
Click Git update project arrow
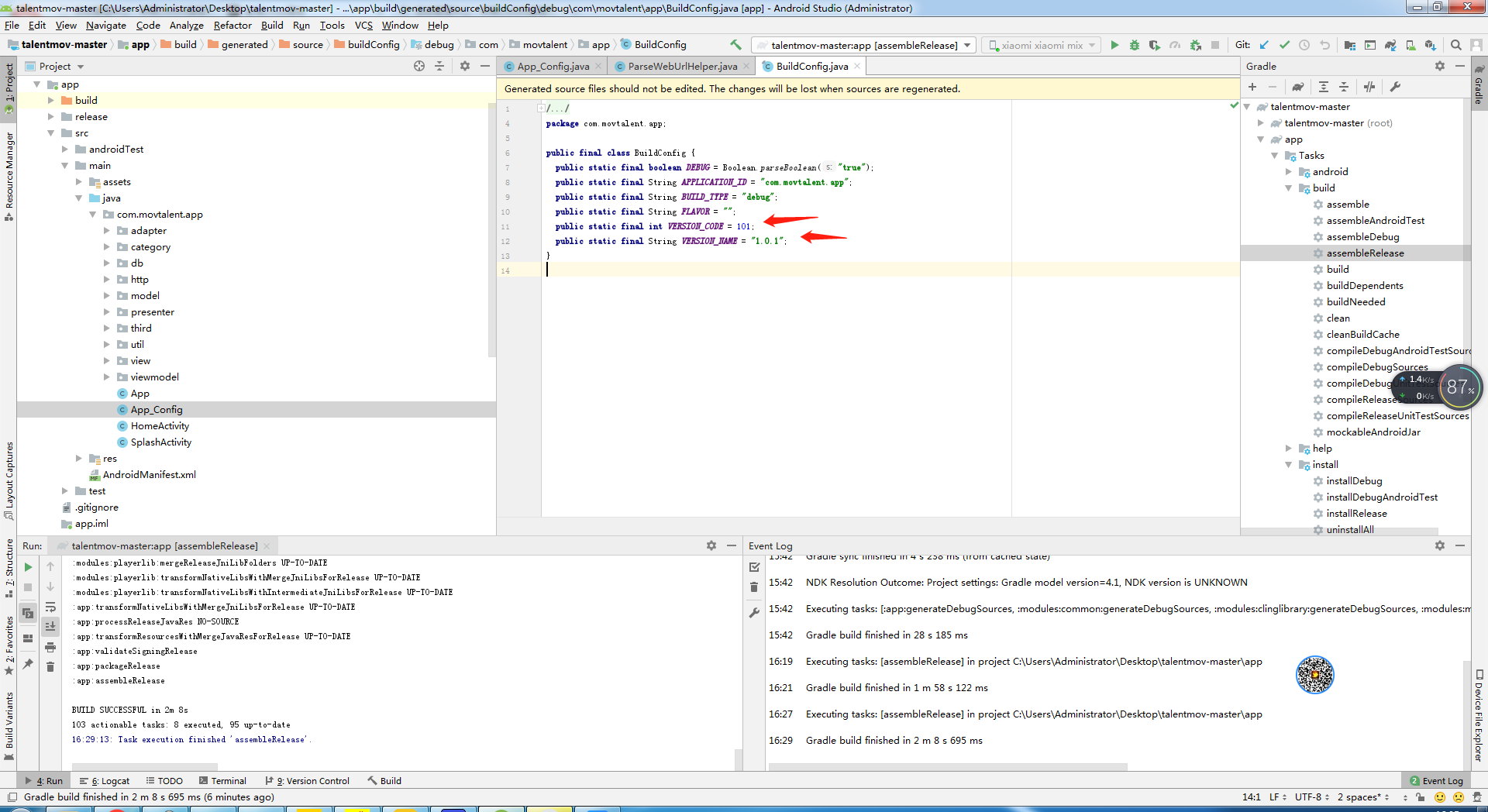[1264, 45]
